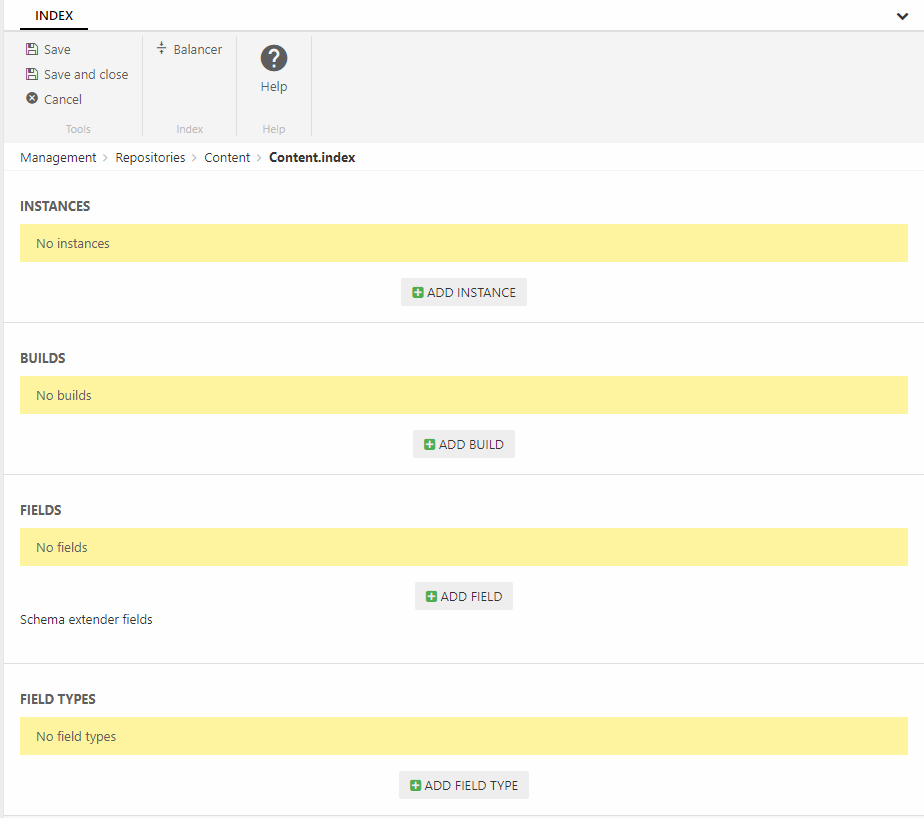Screen dimensions: 924x818
Task: Click the Cancel X icon
Action: coord(32,99)
